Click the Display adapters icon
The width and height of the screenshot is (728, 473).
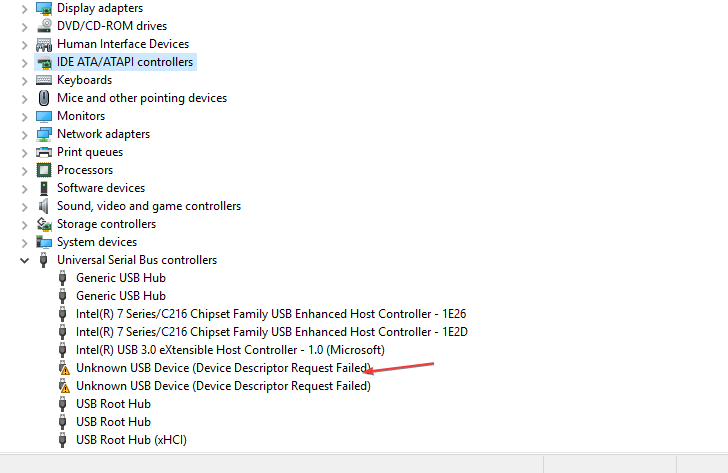44,8
